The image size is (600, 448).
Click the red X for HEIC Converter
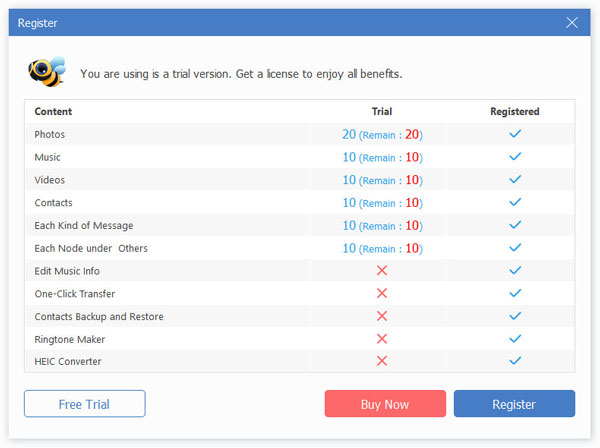point(382,361)
